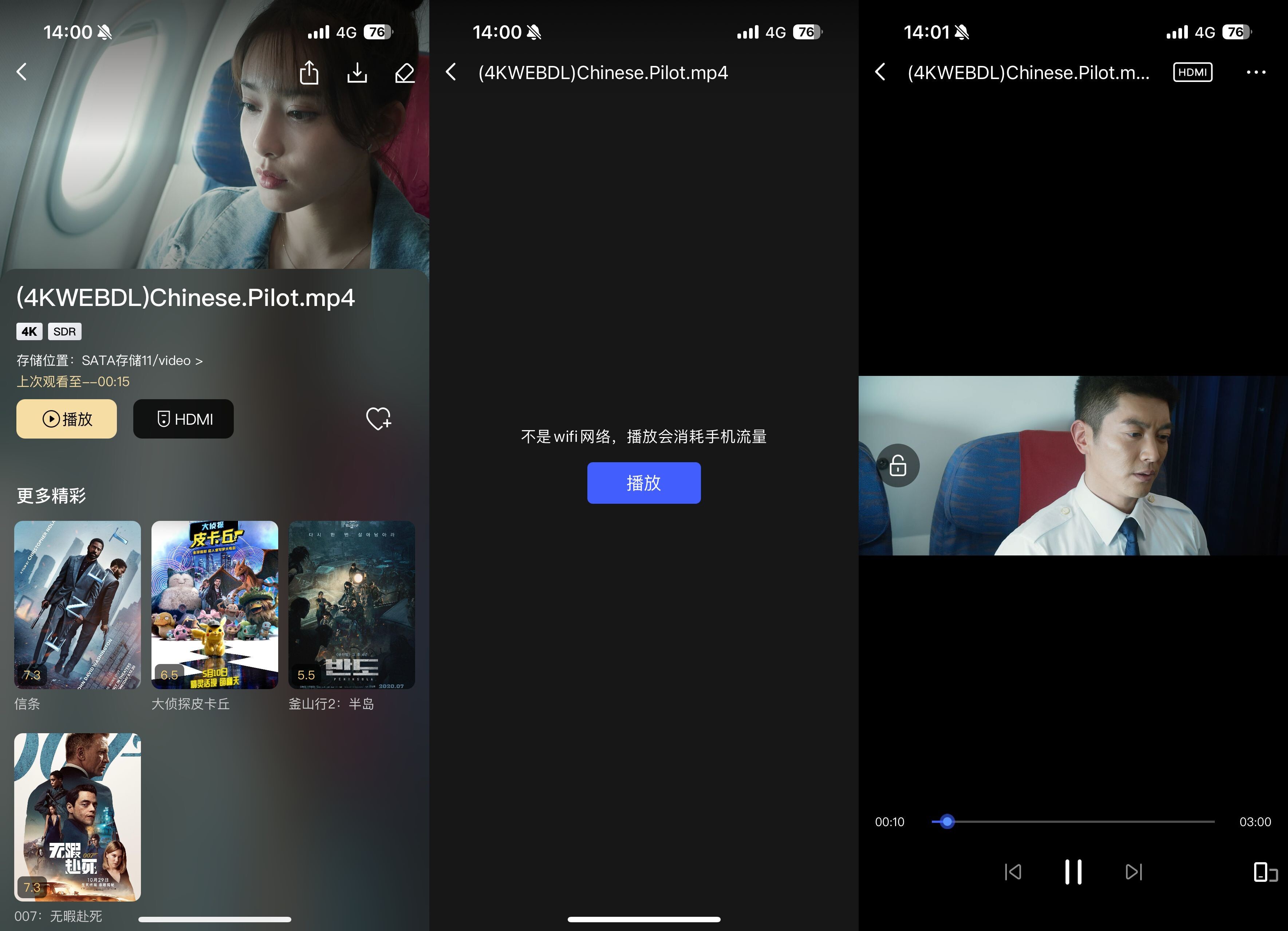Toggle the screen lock icon on video
The height and width of the screenshot is (931, 1288).
pyautogui.click(x=897, y=465)
